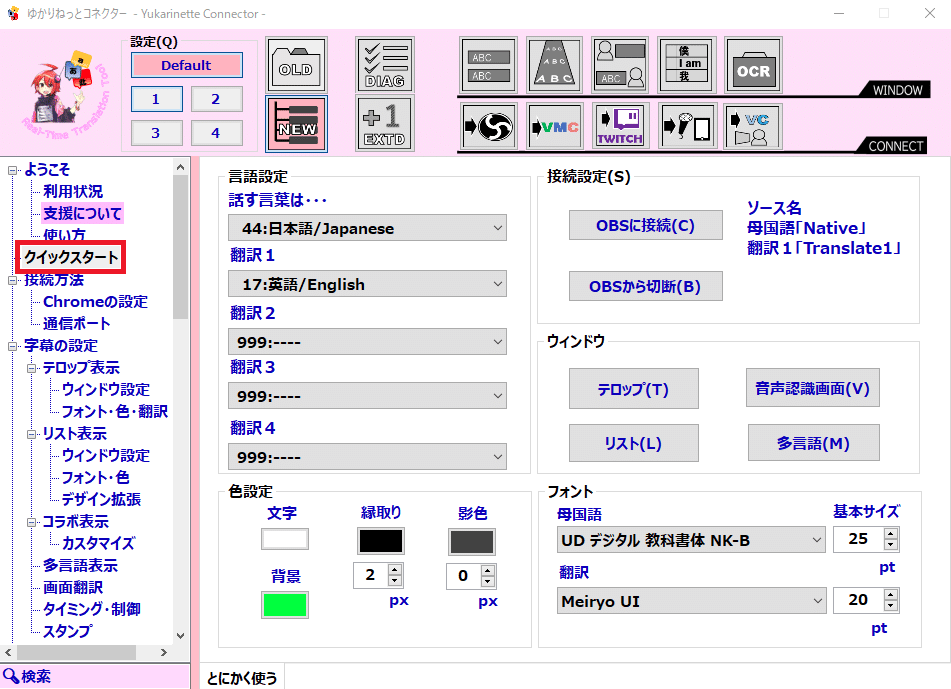Viewport: 951px width, 689px height.
Task: Click the green 背景 background color swatch
Action: tap(286, 604)
